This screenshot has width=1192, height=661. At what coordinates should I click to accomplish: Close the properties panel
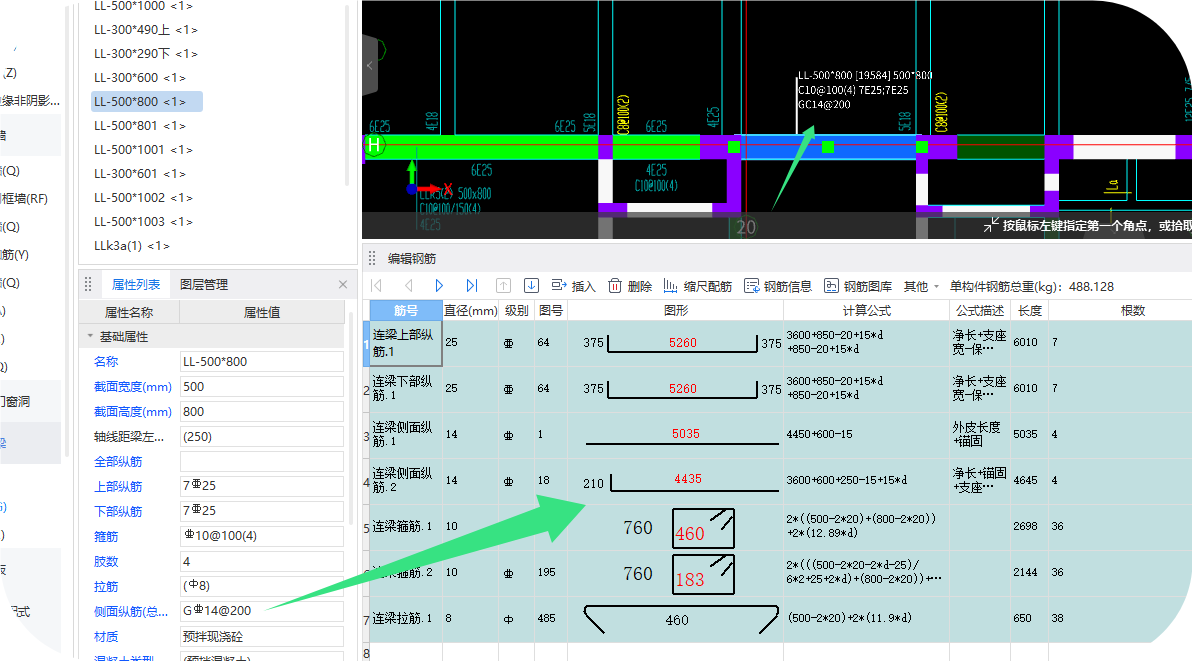pos(343,284)
